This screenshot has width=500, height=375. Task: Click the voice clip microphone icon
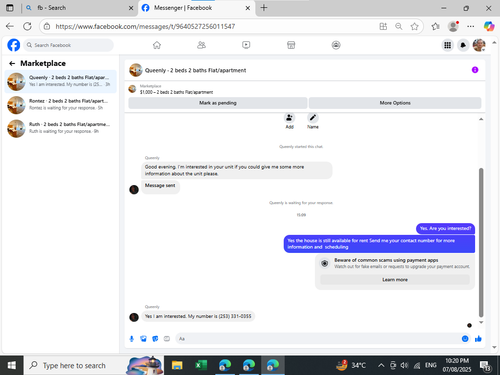(x=132, y=339)
